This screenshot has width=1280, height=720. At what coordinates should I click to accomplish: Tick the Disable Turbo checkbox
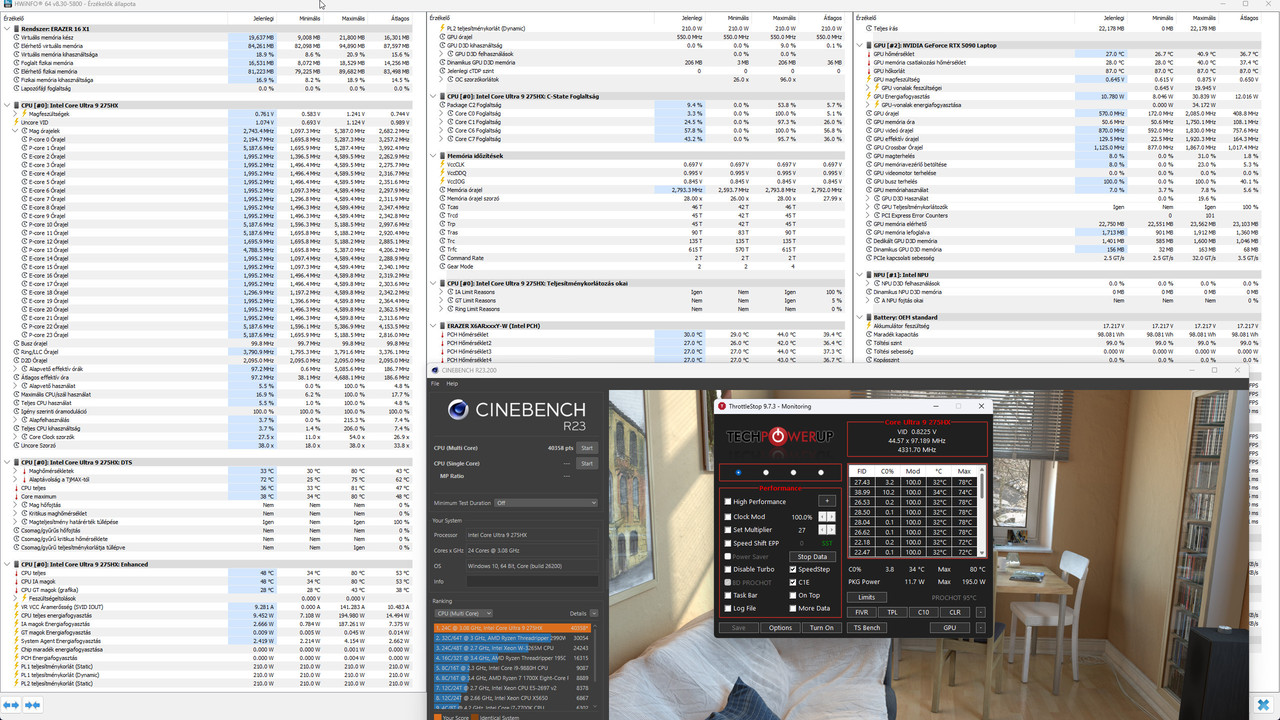727,569
